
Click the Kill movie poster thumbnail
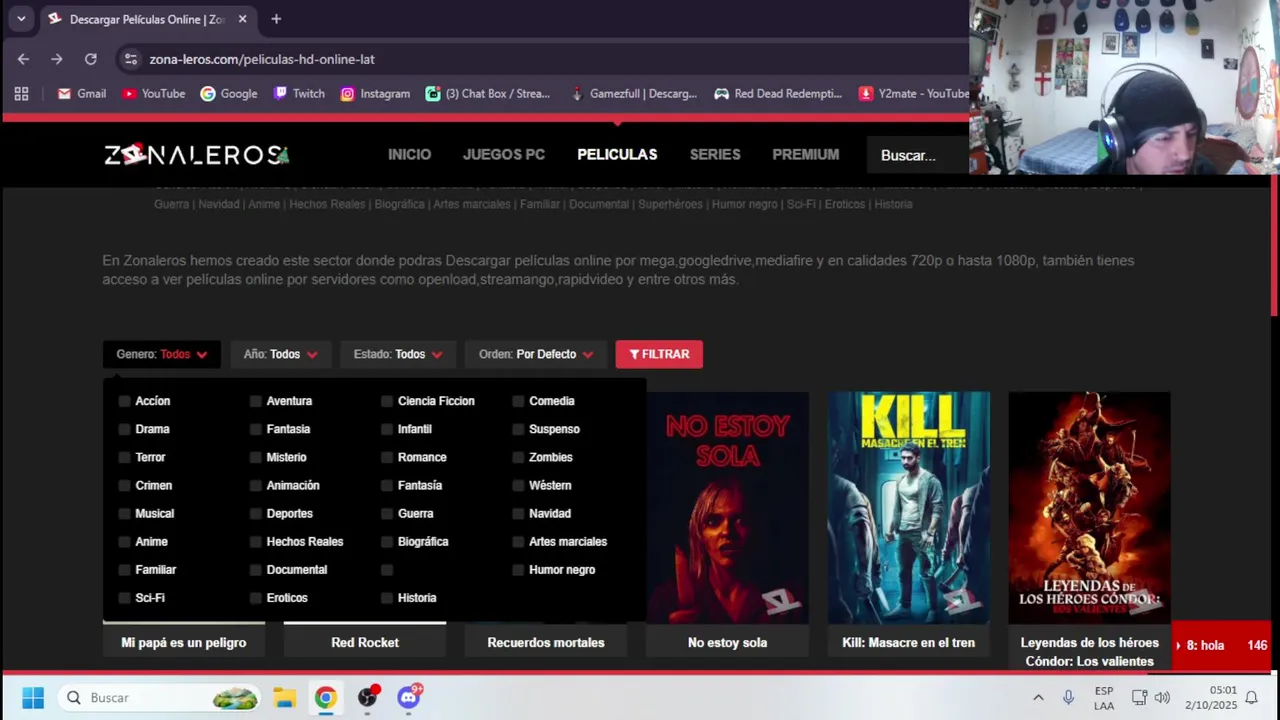[x=908, y=507]
